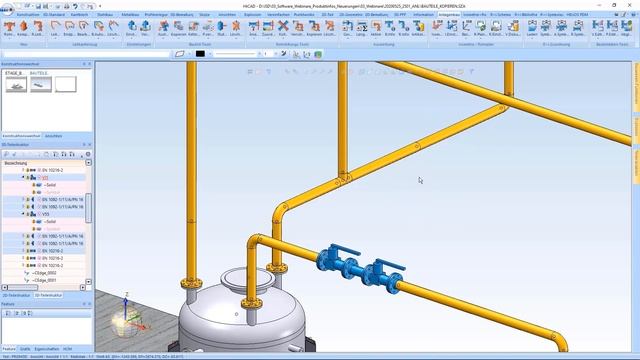Select the BAUTEILE thumbnail
This screenshot has height=360, width=640.
[x=41, y=84]
